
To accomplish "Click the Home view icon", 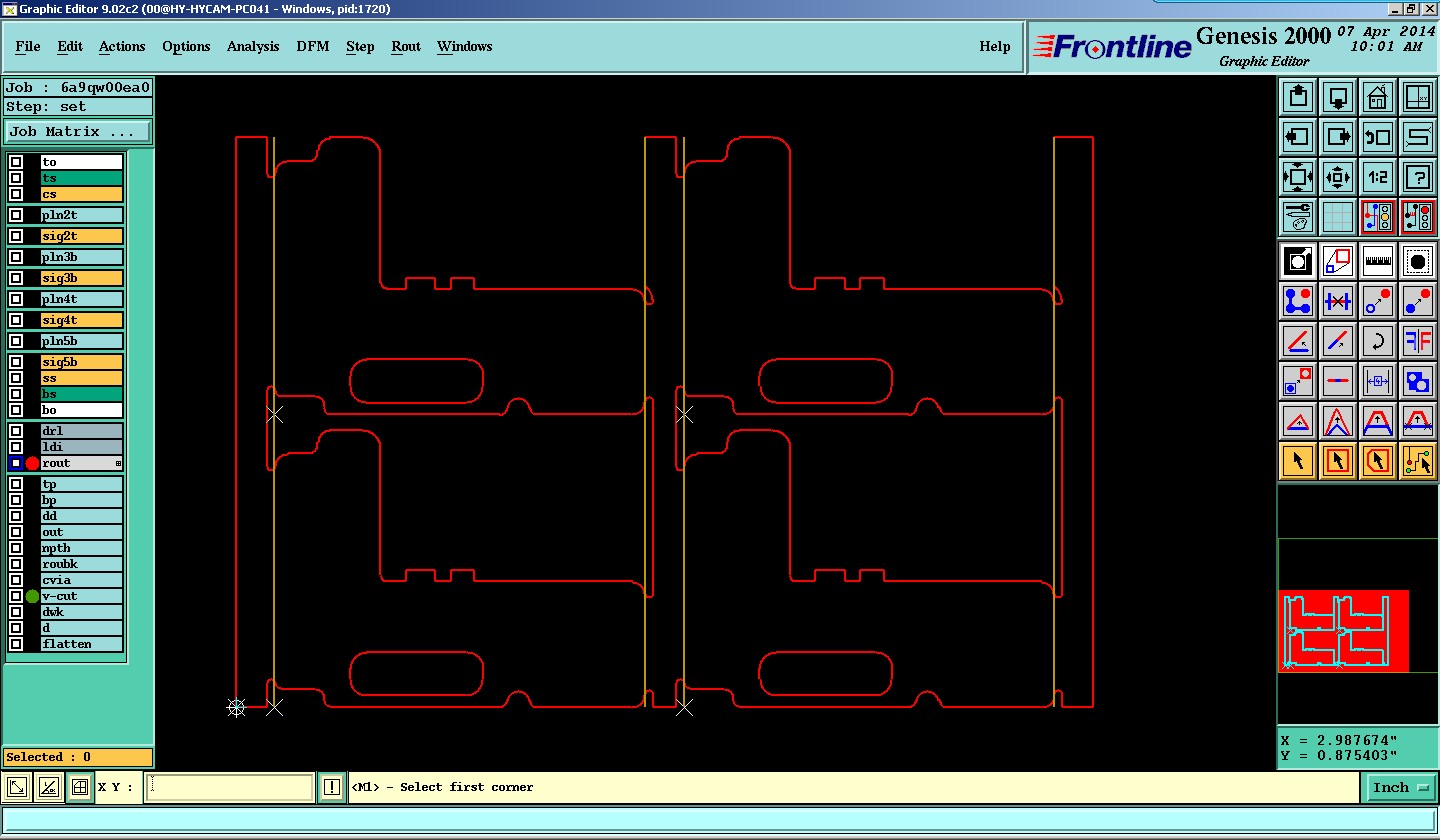I will 1378,97.
